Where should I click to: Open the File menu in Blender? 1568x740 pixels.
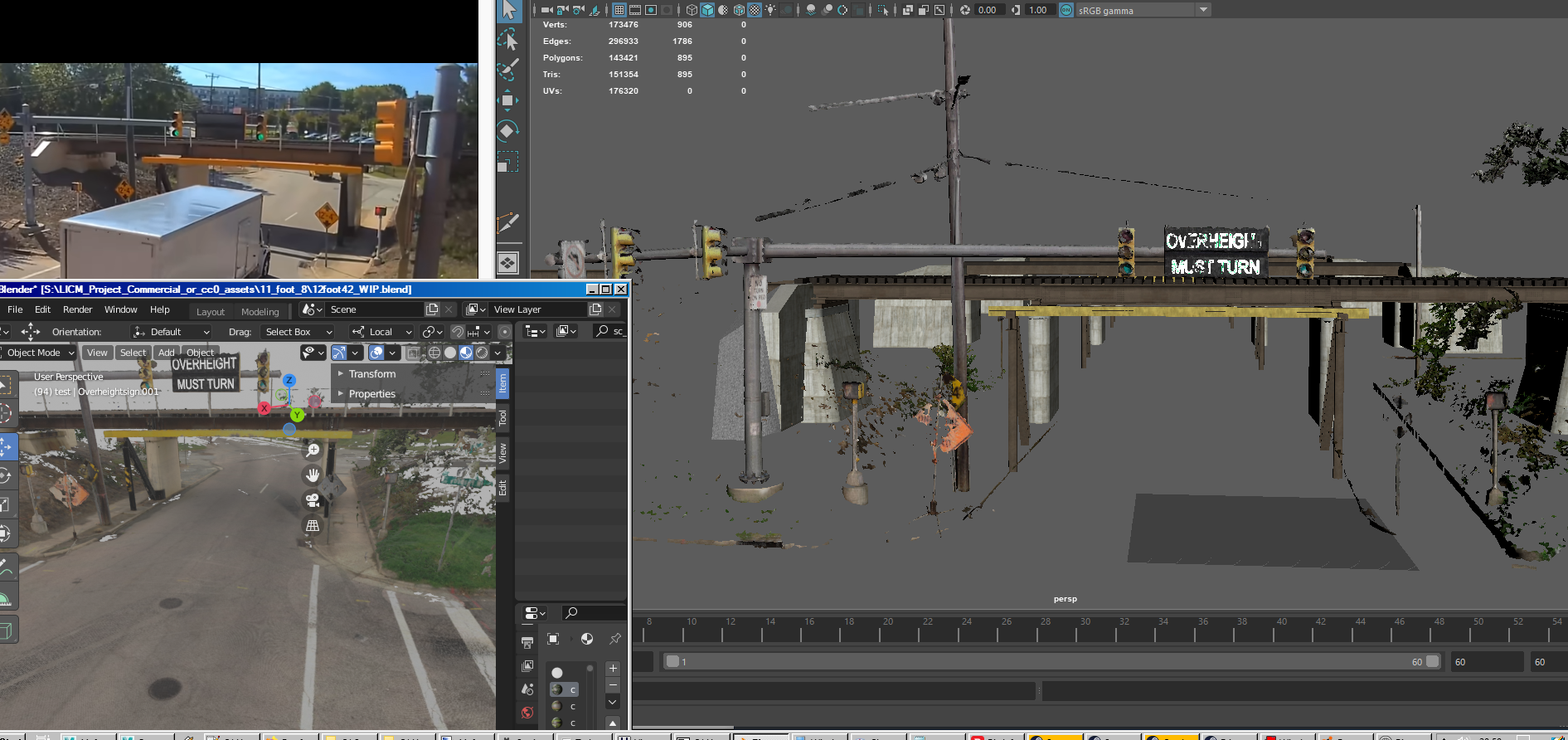[x=15, y=309]
